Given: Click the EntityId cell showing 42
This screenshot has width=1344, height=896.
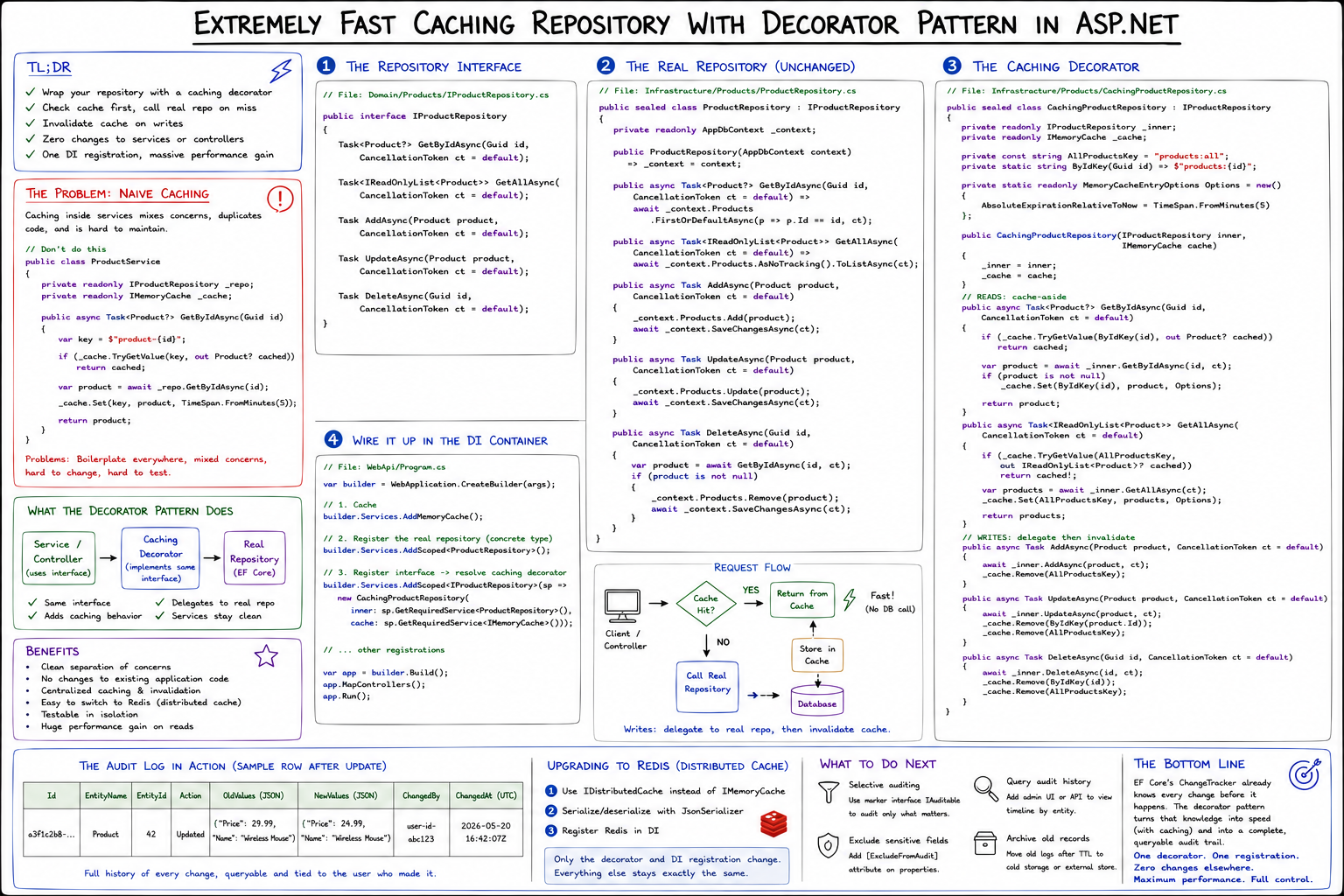Looking at the screenshot, I should pos(151,834).
